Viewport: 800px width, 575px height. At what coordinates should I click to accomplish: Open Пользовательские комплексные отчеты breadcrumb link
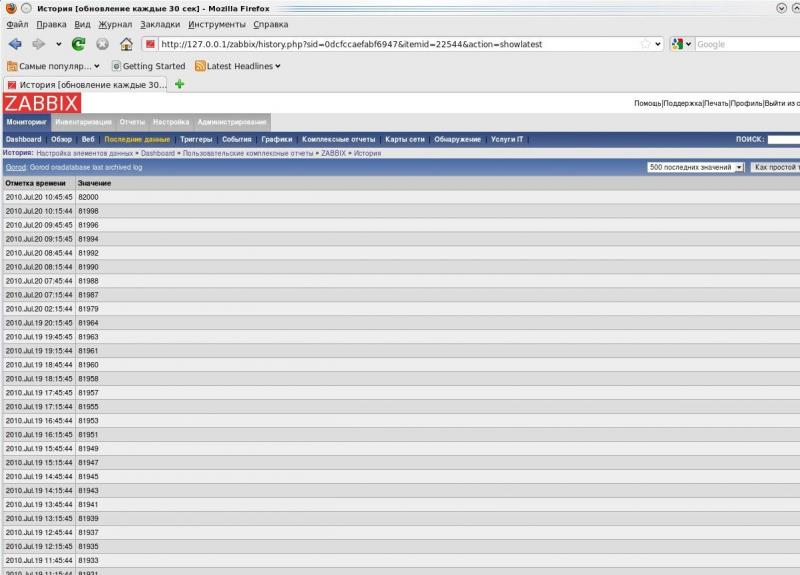click(x=248, y=153)
